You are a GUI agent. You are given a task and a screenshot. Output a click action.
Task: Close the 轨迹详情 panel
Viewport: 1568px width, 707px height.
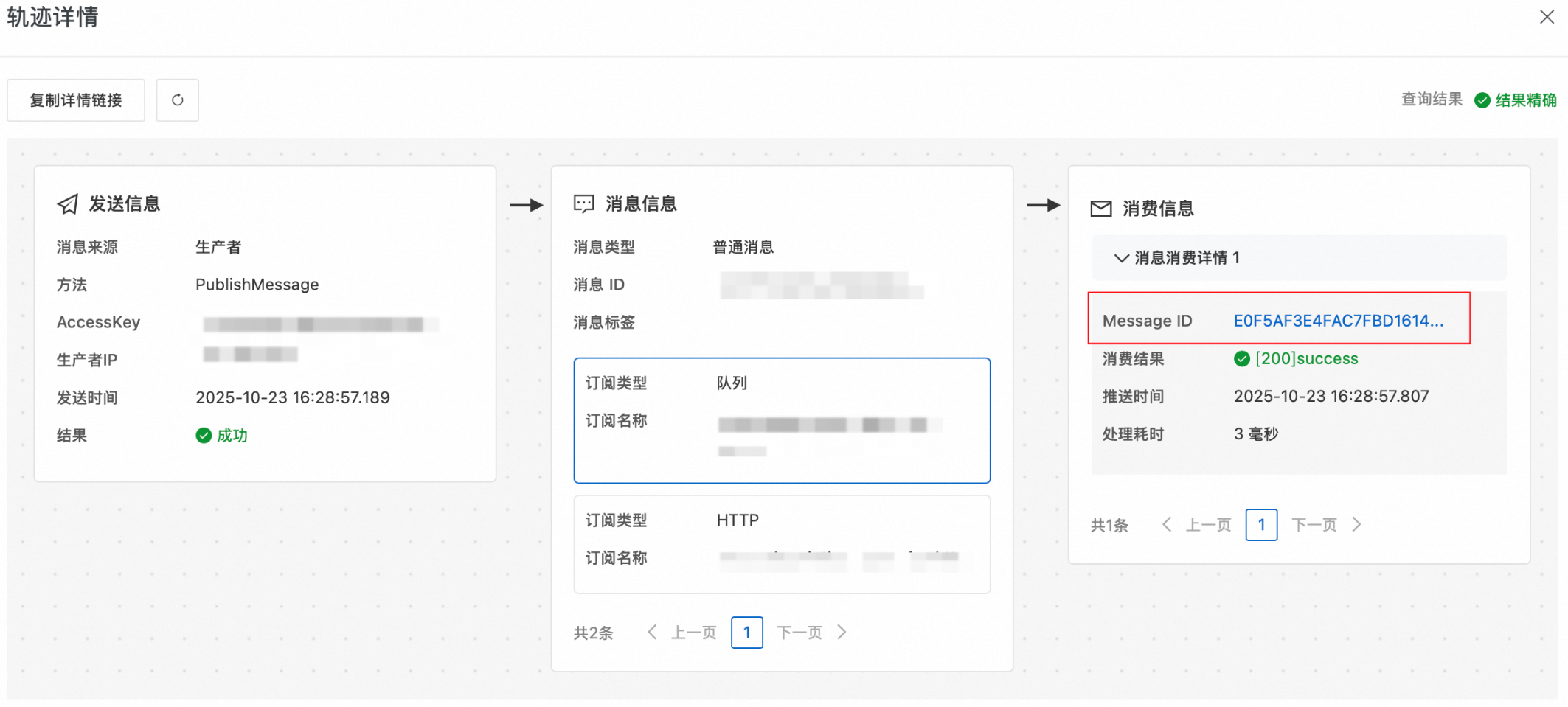coord(1547,17)
